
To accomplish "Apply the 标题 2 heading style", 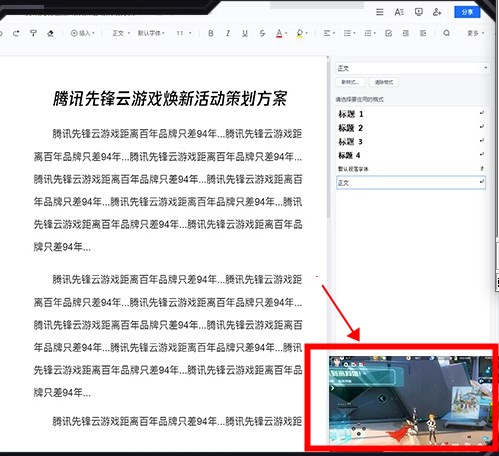I will coord(411,128).
